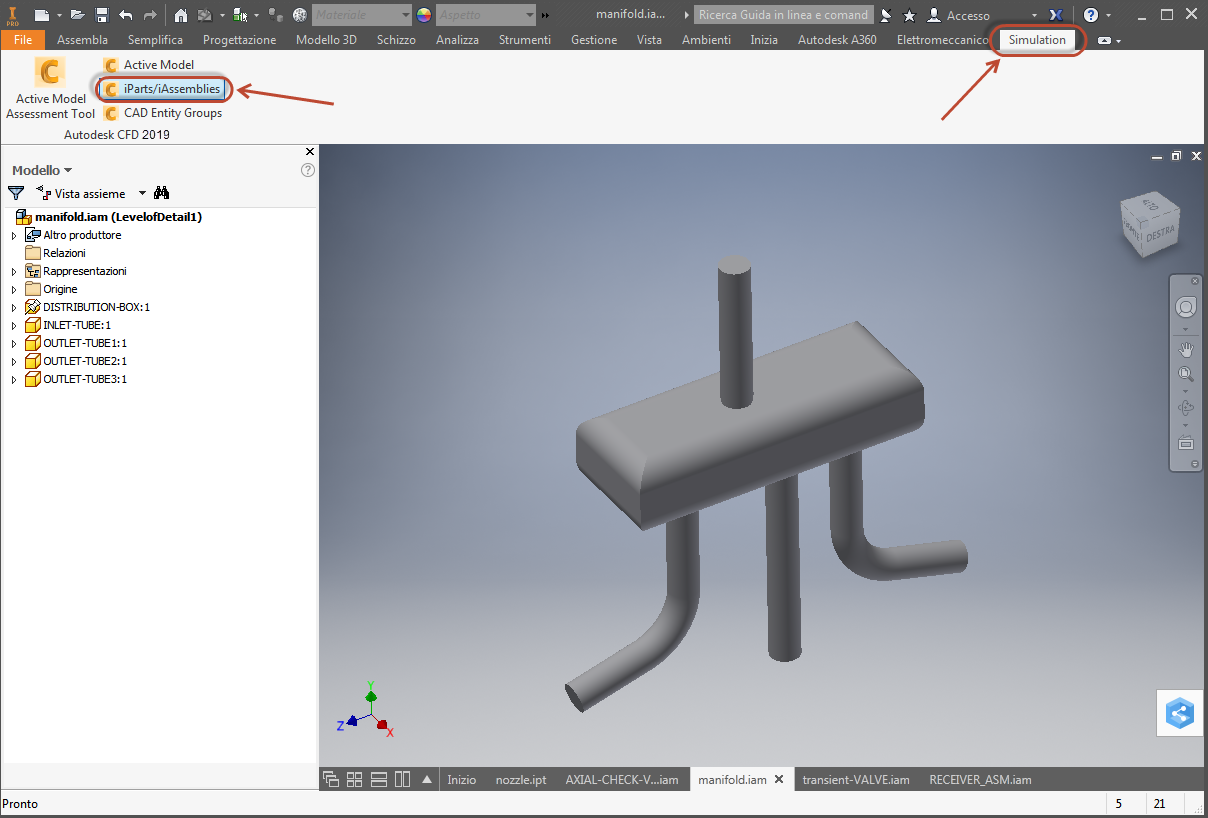Click the update/return icon next to Home
Image resolution: width=1208 pixels, height=818 pixels.
(x=204, y=15)
